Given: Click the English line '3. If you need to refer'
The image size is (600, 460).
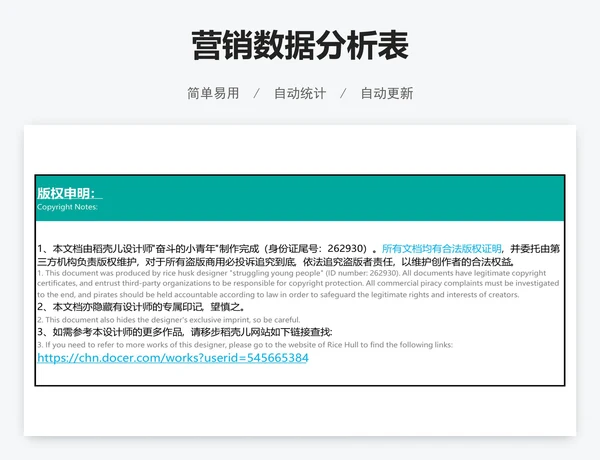Looking at the screenshot, I should [245, 344].
